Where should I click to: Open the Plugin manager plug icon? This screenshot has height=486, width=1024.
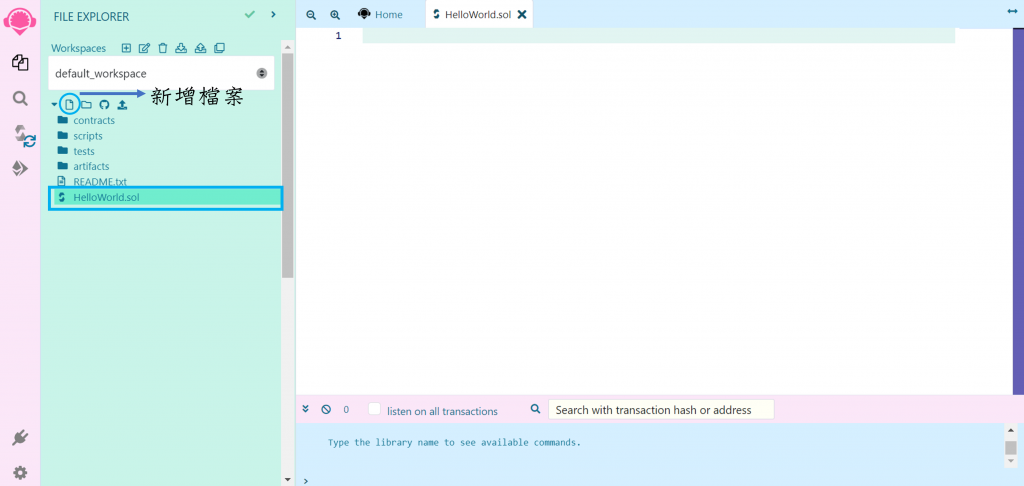(x=20, y=438)
